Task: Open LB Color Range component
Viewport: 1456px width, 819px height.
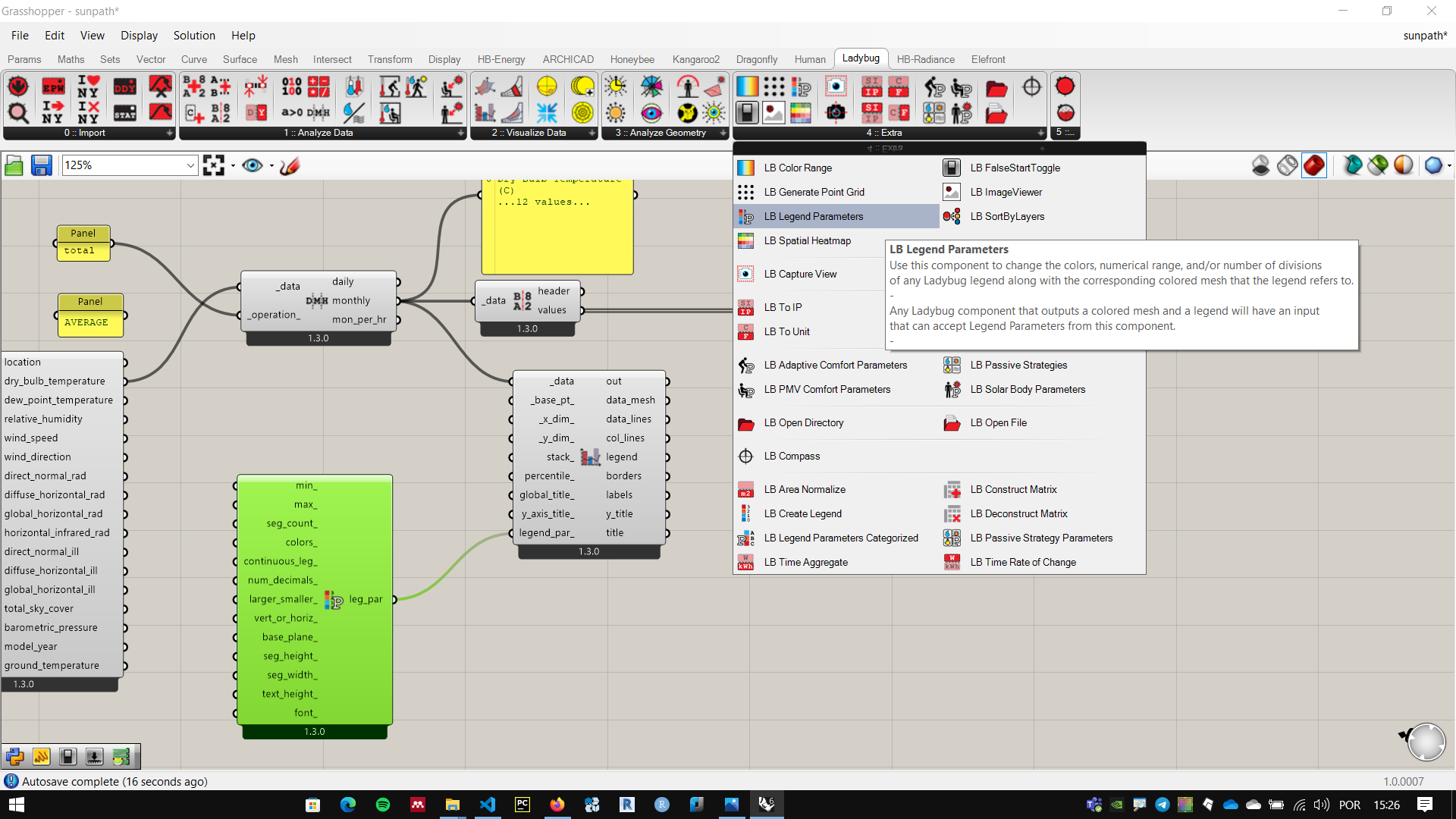Action: tap(797, 167)
